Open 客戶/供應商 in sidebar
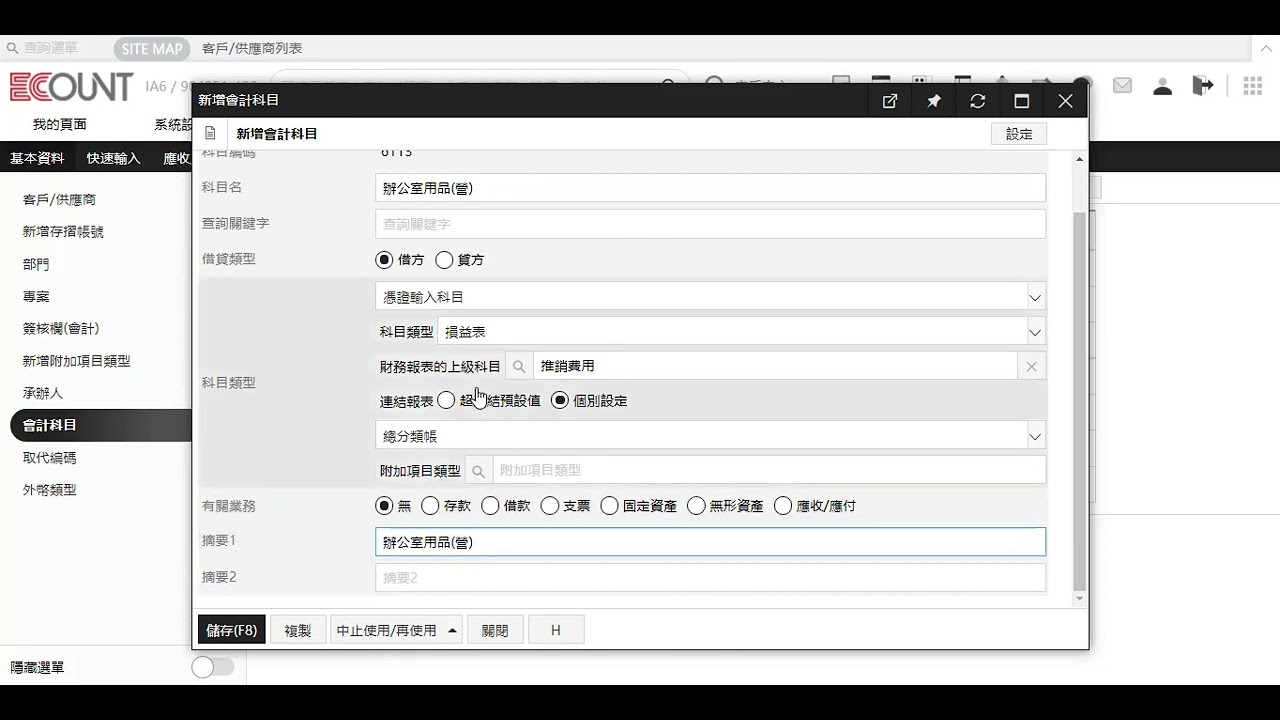Viewport: 1280px width, 720px height. pyautogui.click(x=59, y=200)
